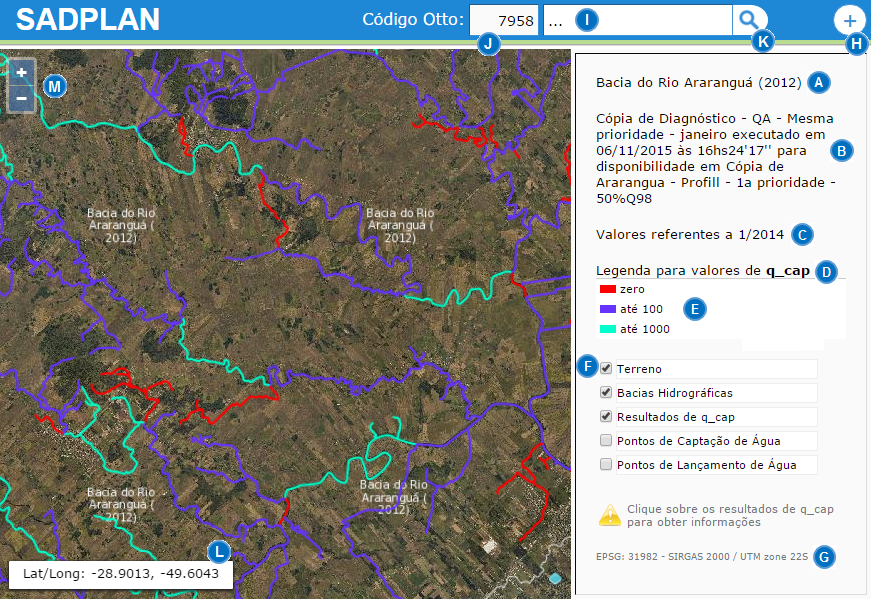The image size is (871, 599).
Task: Click the yellow warning triangle icon
Action: pos(609,516)
